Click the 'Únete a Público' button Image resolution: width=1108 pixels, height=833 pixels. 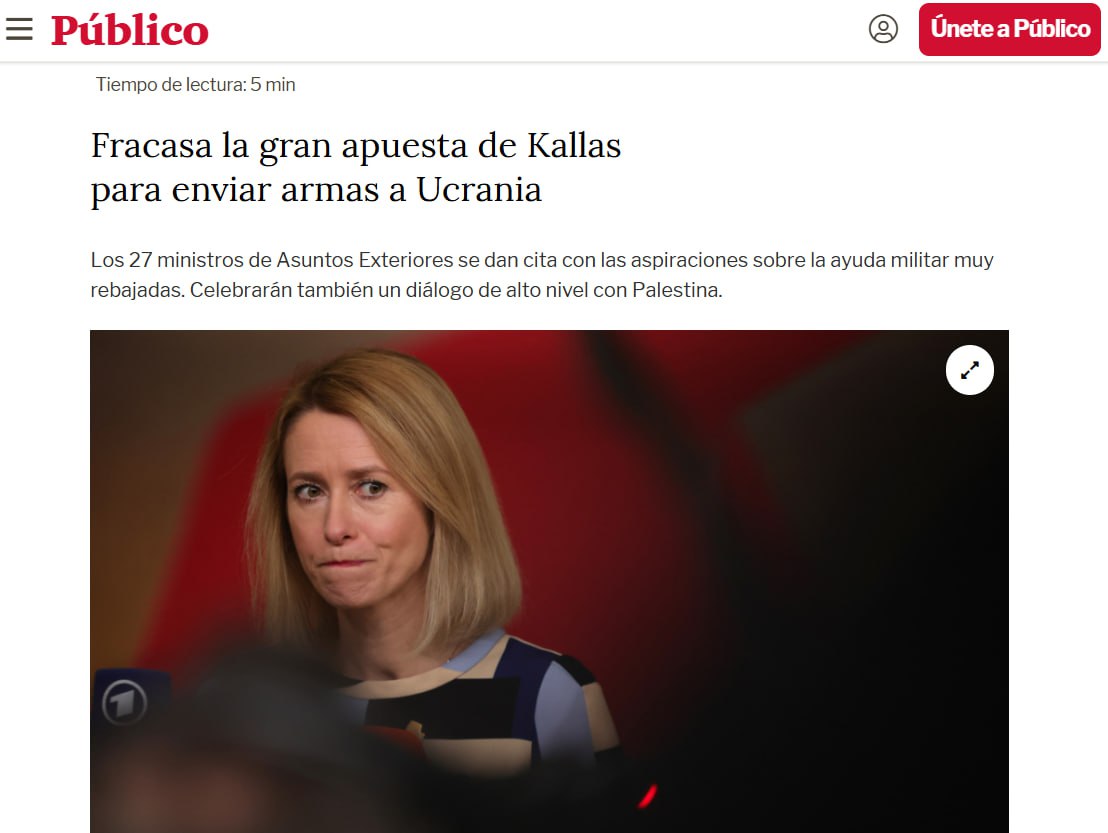pyautogui.click(x=1009, y=29)
